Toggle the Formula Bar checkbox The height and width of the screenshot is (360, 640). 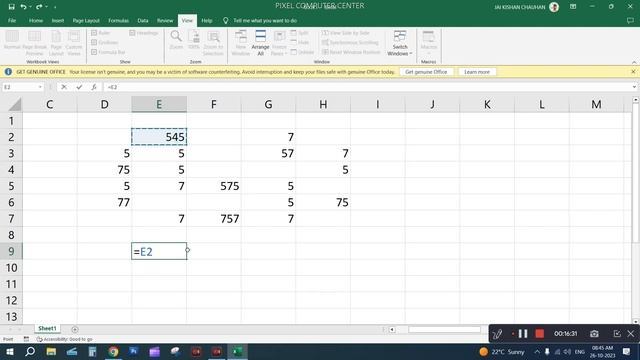(108, 52)
